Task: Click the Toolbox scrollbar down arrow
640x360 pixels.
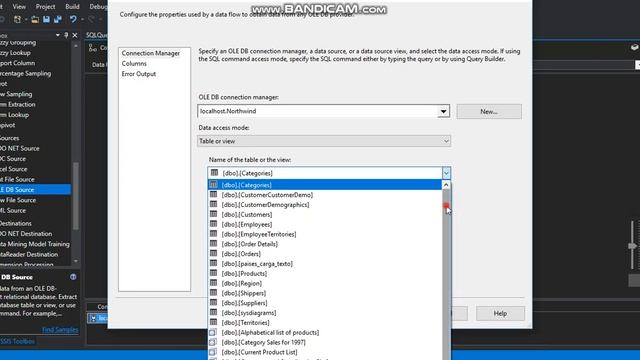Action: click(76, 261)
